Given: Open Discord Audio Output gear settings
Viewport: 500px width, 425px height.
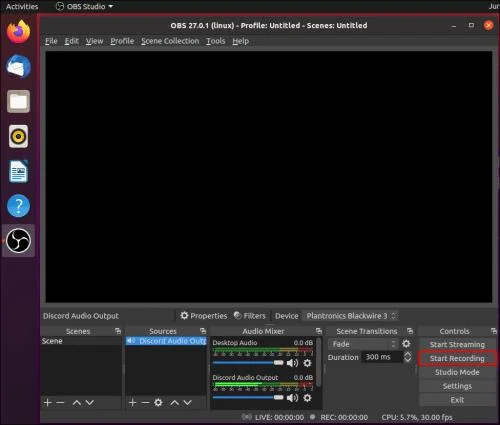Looking at the screenshot, I should coord(307,398).
